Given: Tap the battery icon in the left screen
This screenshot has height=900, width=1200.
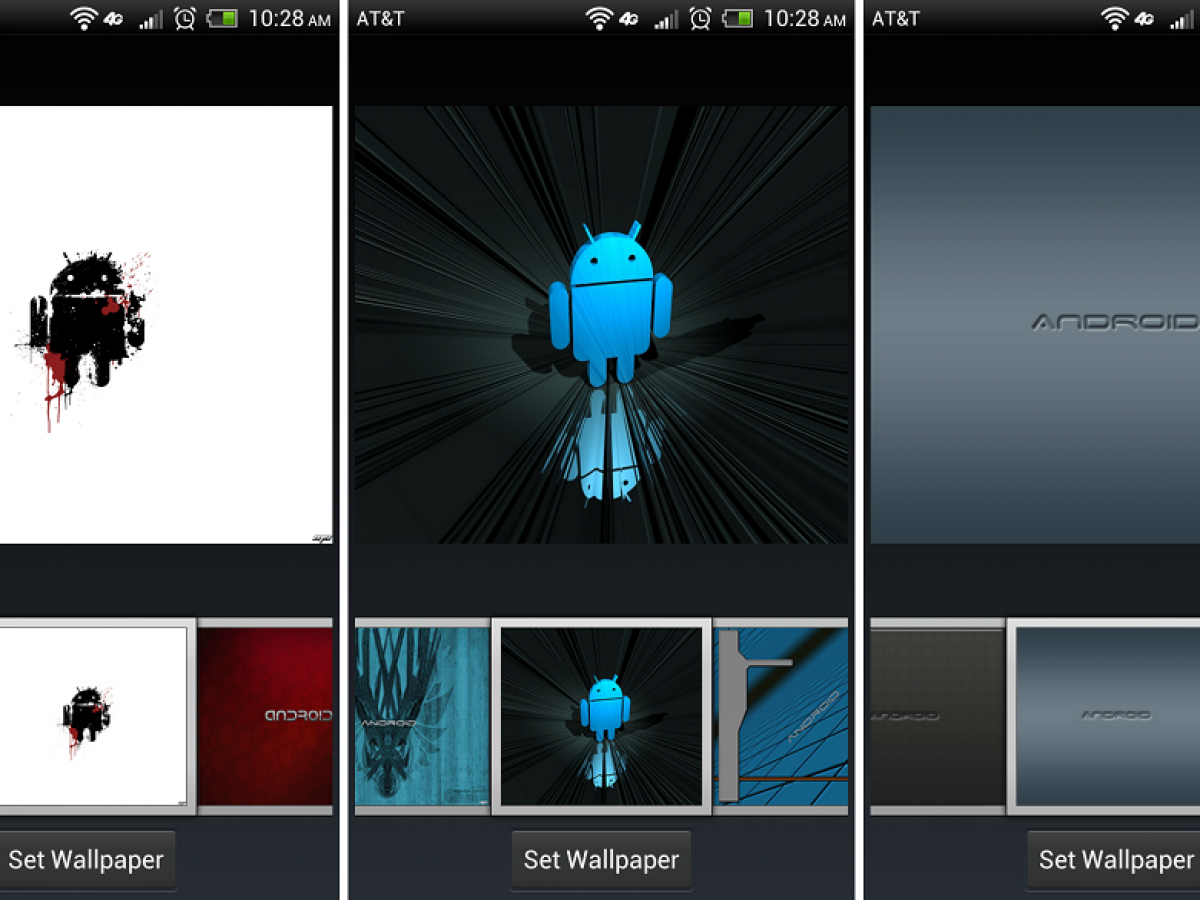Looking at the screenshot, I should pyautogui.click(x=222, y=18).
